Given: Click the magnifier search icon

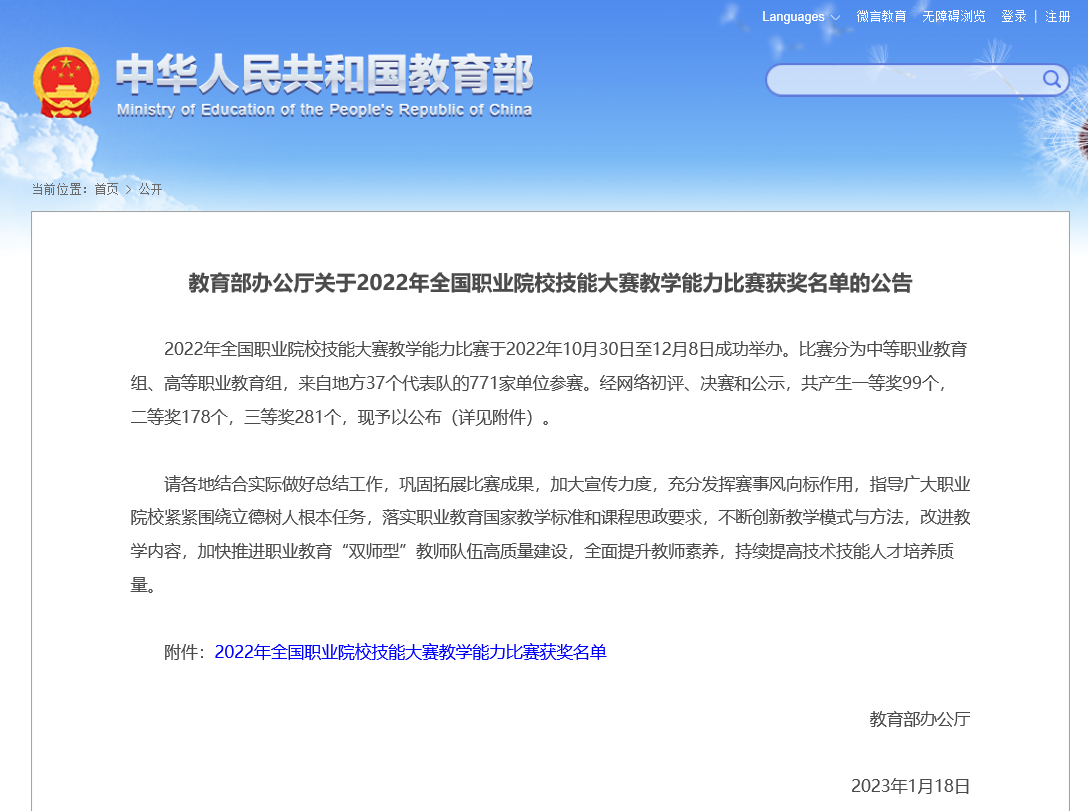Looking at the screenshot, I should click(x=1052, y=79).
